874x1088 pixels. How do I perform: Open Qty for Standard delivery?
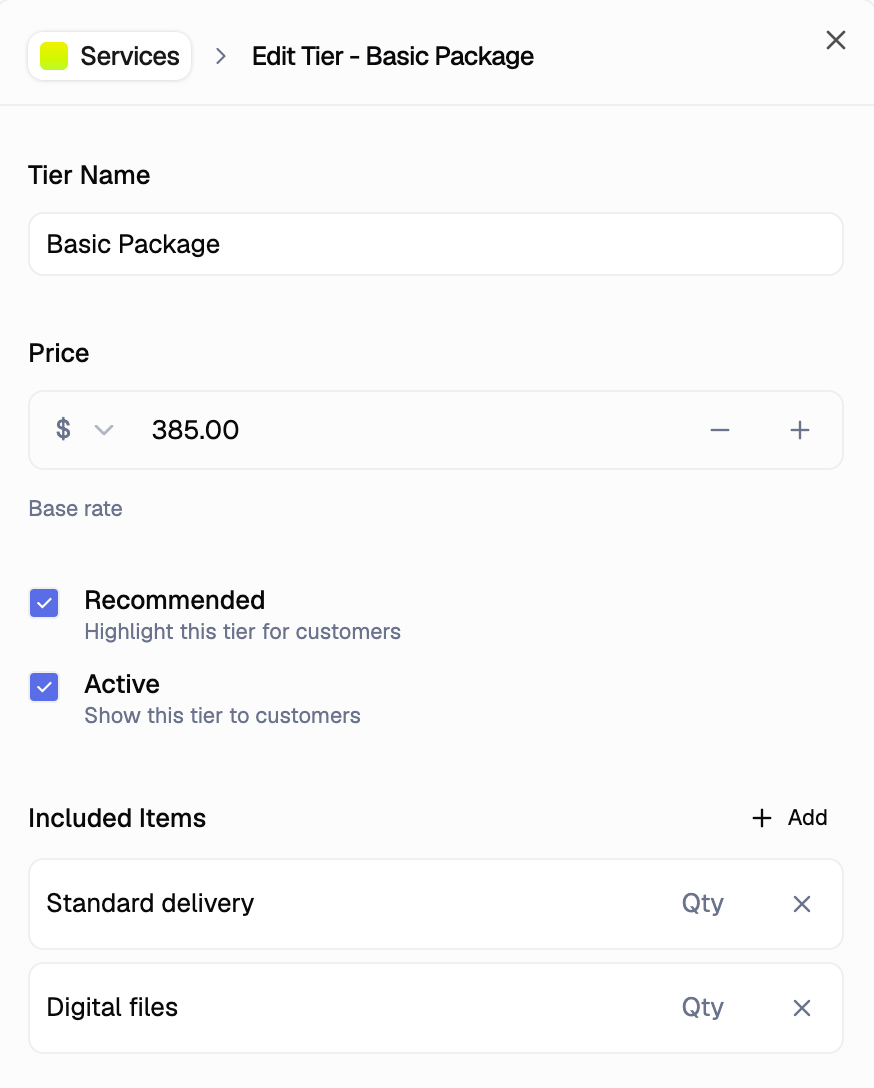click(703, 904)
